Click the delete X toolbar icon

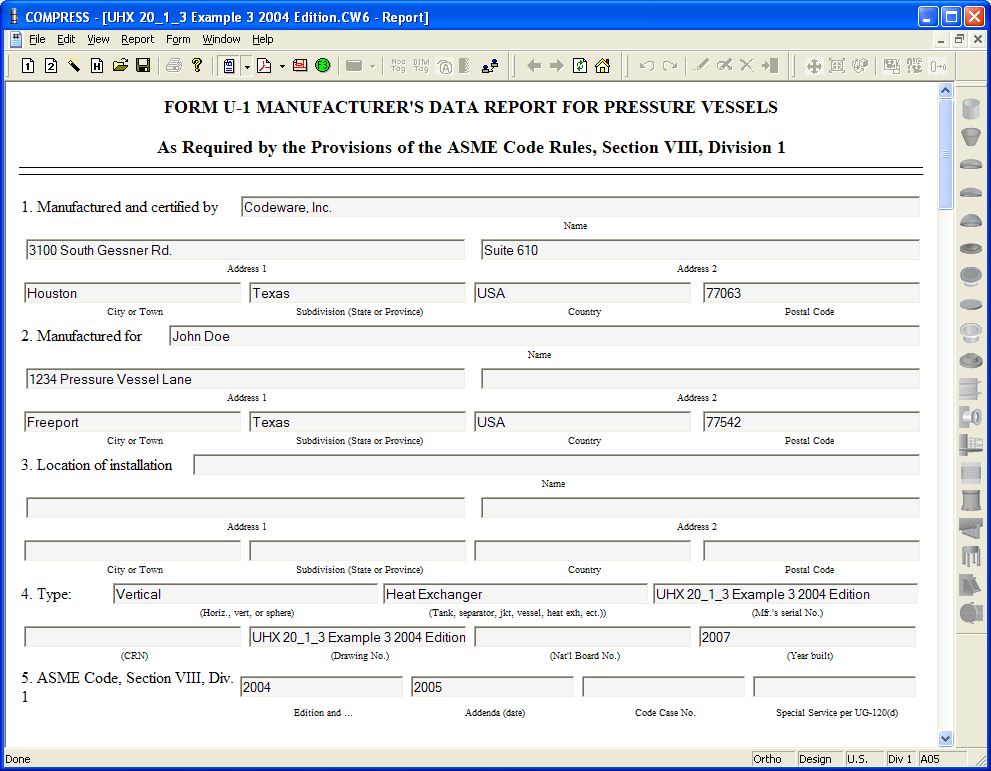pos(746,65)
